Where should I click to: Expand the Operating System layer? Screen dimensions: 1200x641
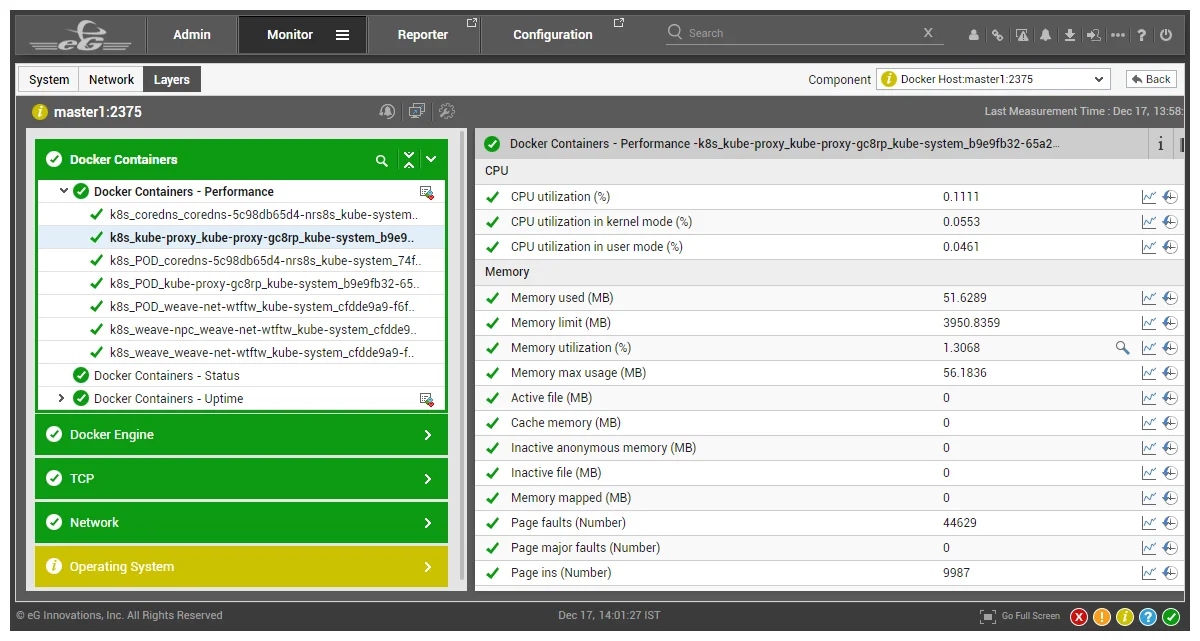pyautogui.click(x=242, y=567)
